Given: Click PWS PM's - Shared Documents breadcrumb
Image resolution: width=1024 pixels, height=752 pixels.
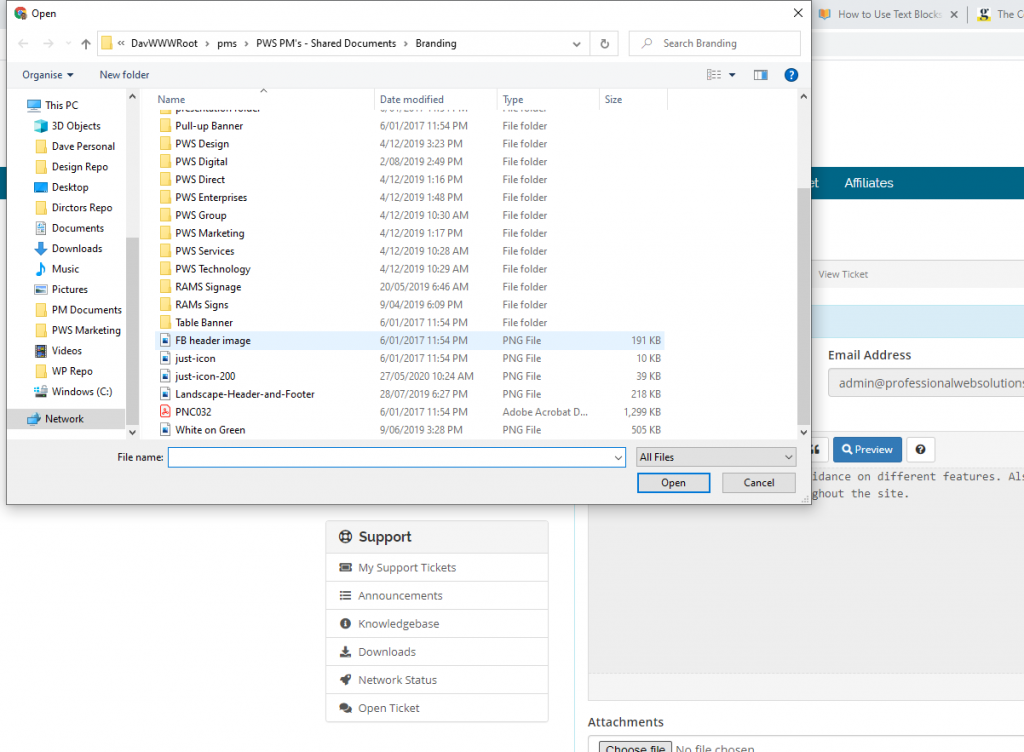Looking at the screenshot, I should pos(326,44).
